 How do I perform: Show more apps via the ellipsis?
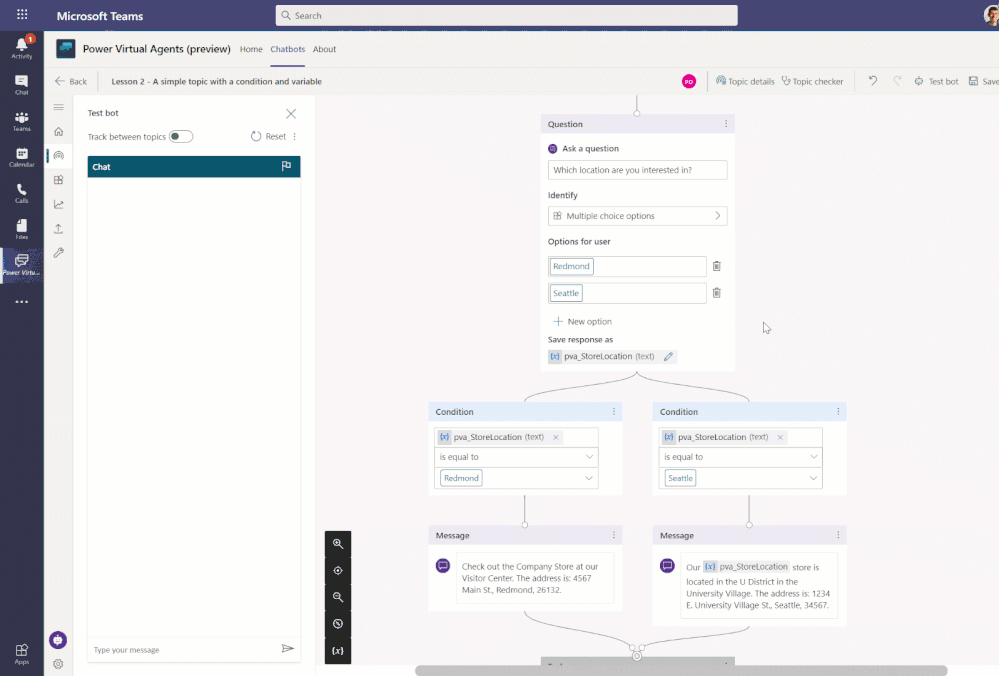point(22,302)
